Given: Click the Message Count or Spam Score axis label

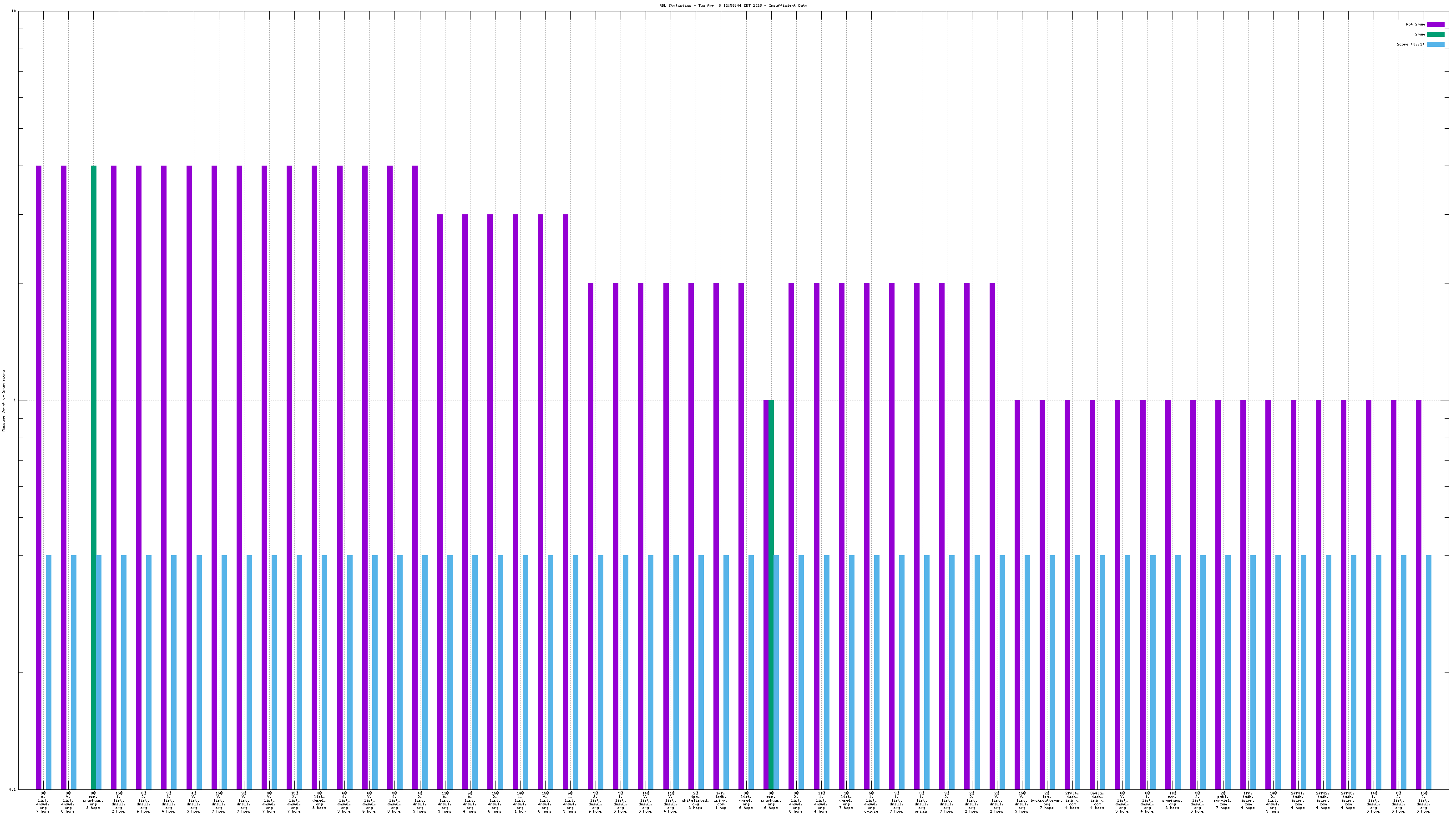Looking at the screenshot, I should pyautogui.click(x=3, y=401).
